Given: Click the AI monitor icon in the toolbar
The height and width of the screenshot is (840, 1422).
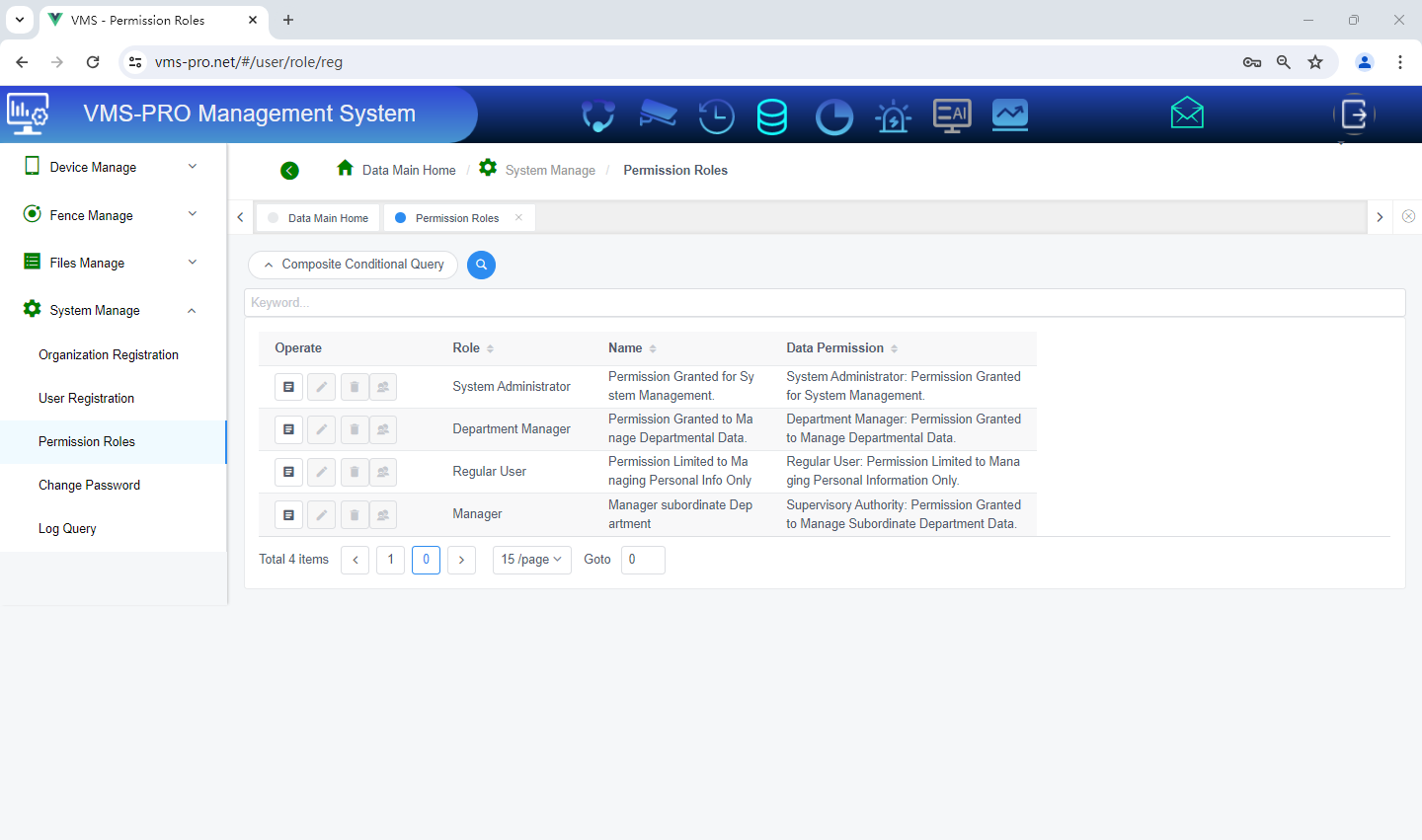Looking at the screenshot, I should [x=951, y=115].
